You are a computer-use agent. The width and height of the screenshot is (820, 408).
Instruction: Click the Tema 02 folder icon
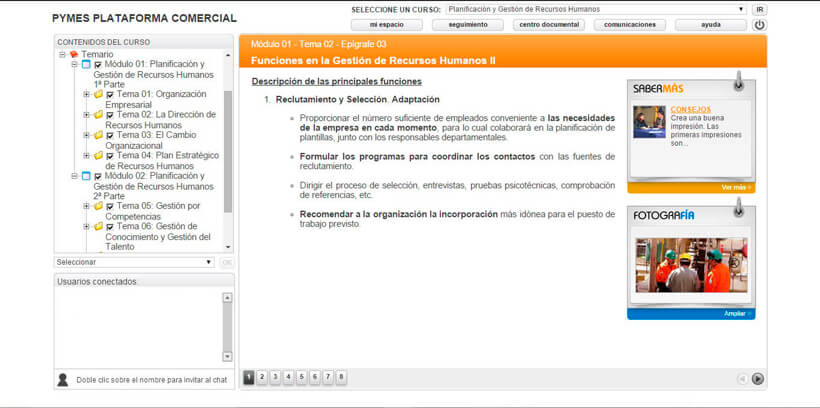click(x=98, y=115)
